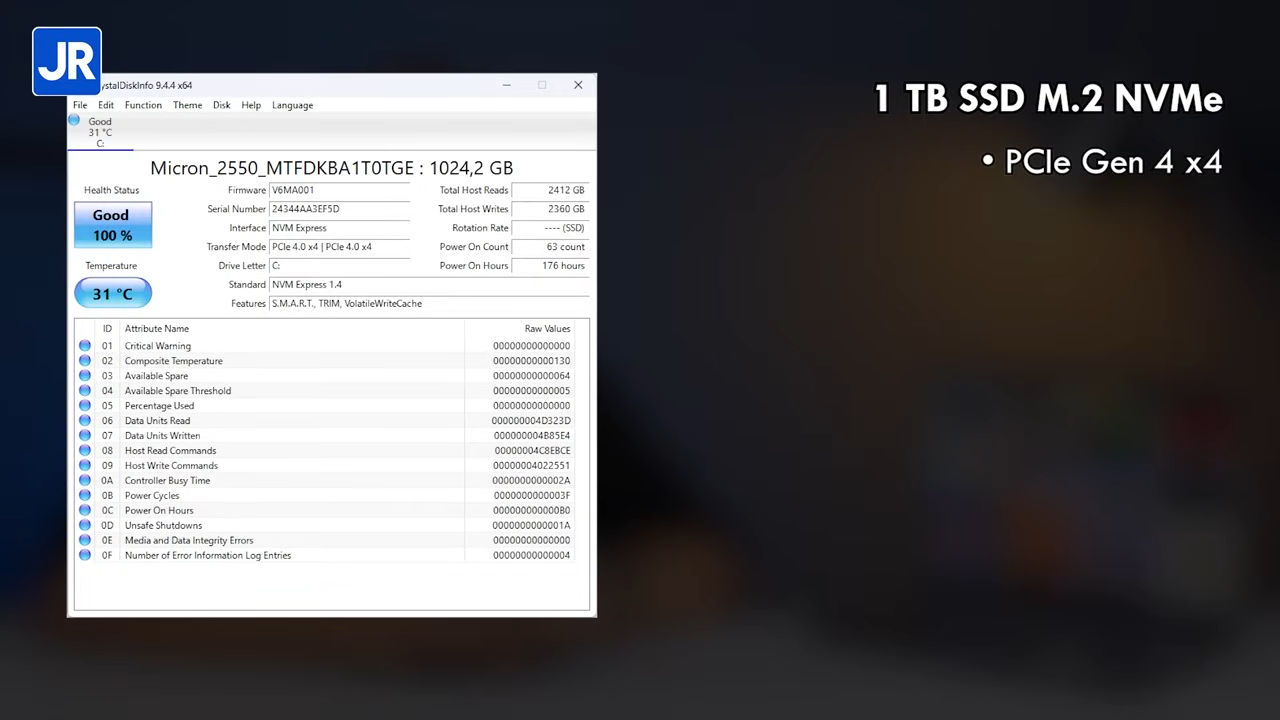Click the Controller Busy Time status orb

85,481
